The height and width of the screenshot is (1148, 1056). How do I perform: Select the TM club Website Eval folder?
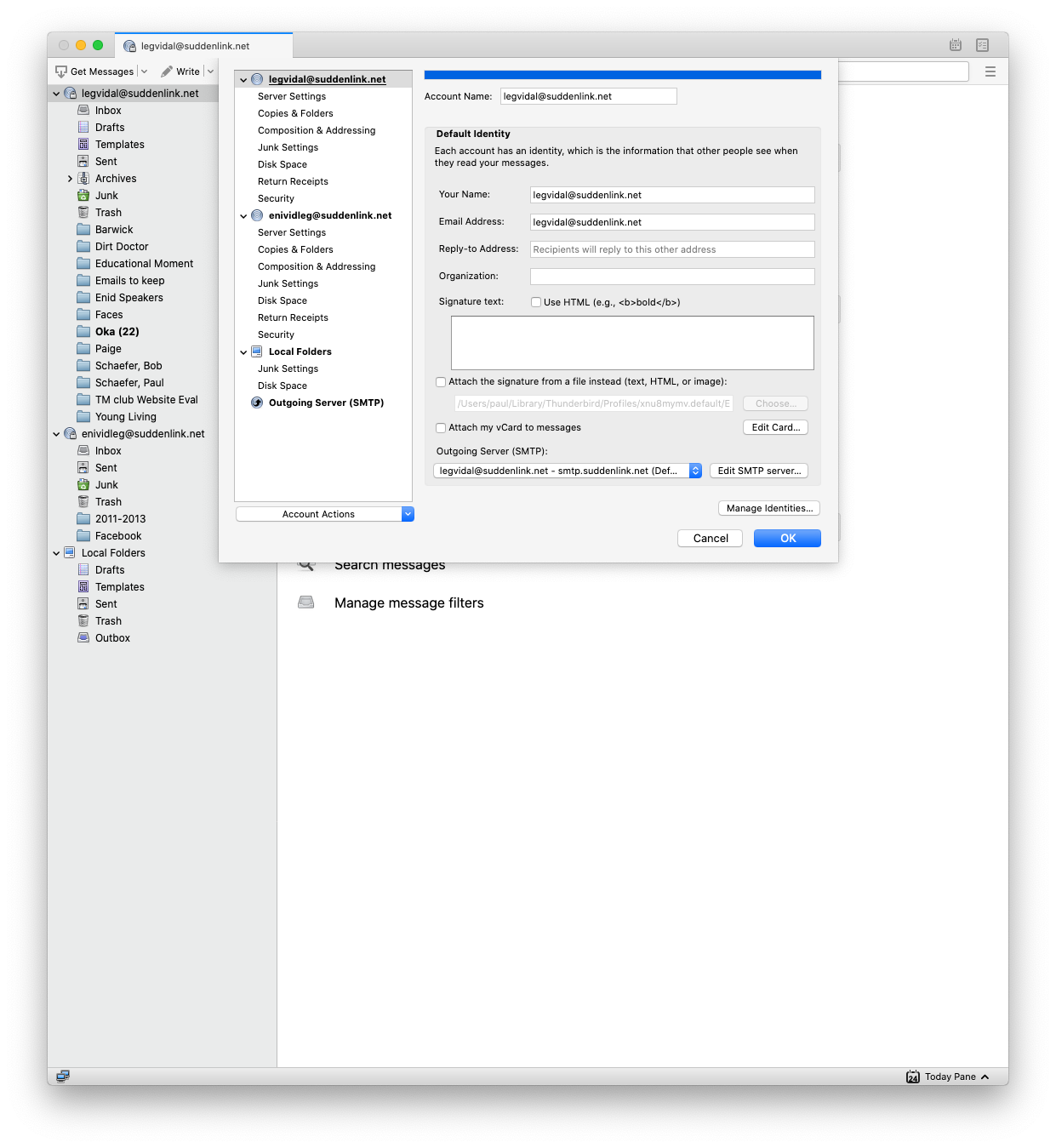pos(146,400)
